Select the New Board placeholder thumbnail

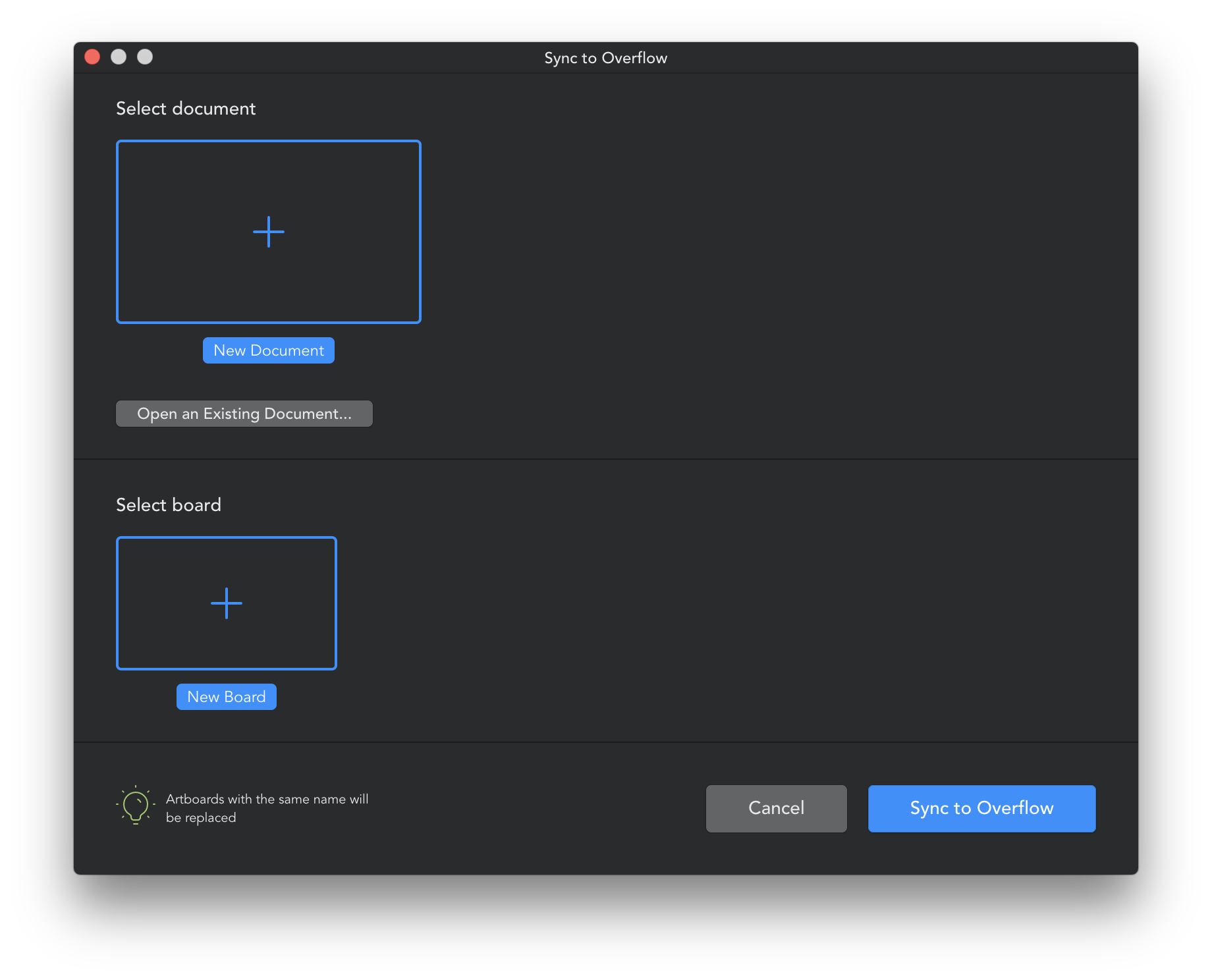[x=226, y=603]
